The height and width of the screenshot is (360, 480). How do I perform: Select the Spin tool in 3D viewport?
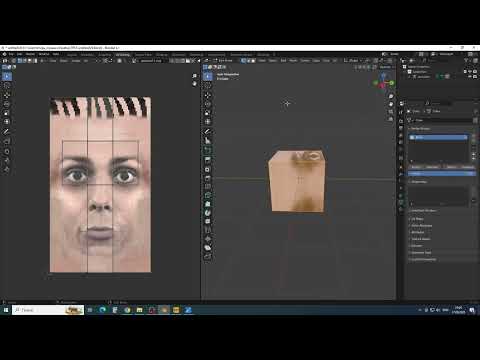[x=207, y=213]
